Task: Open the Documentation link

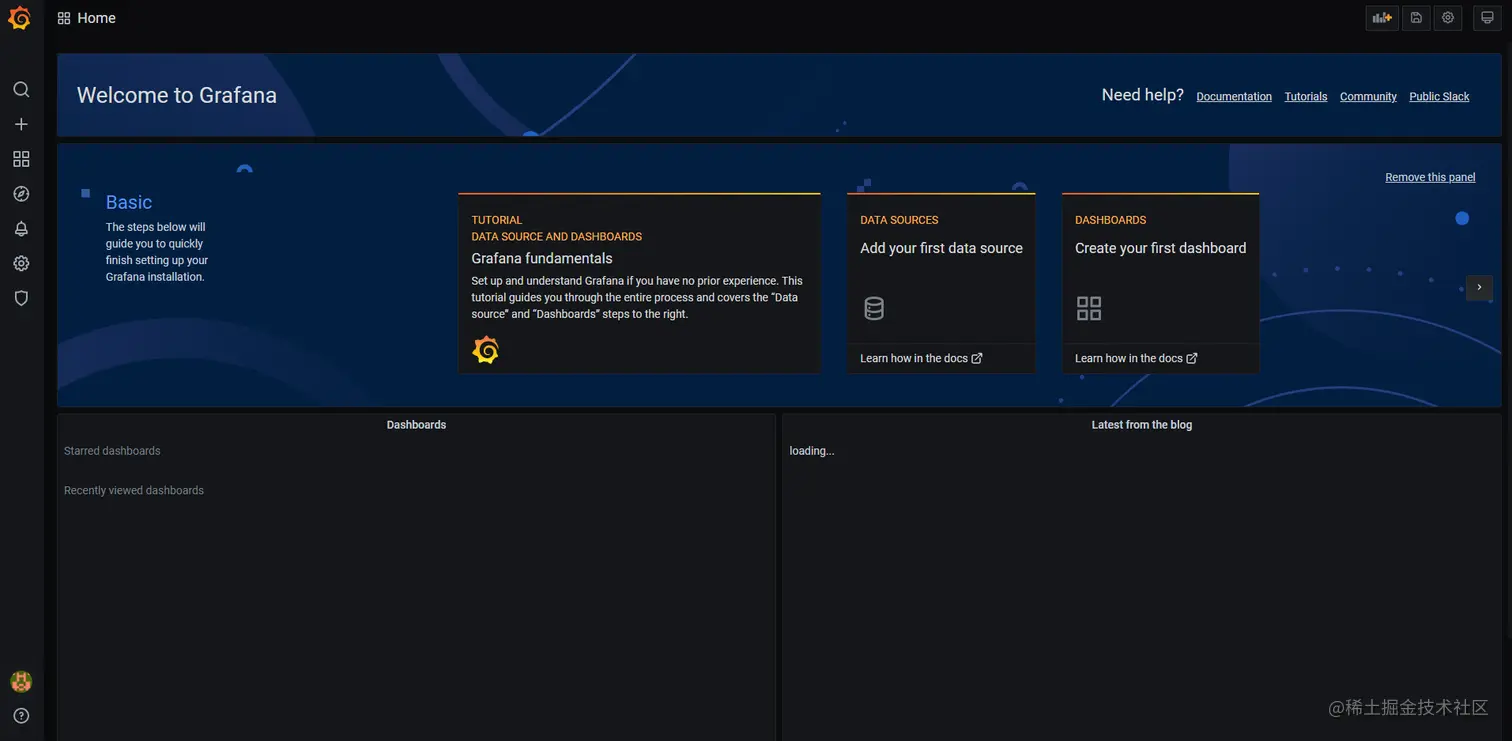Action: point(1234,97)
